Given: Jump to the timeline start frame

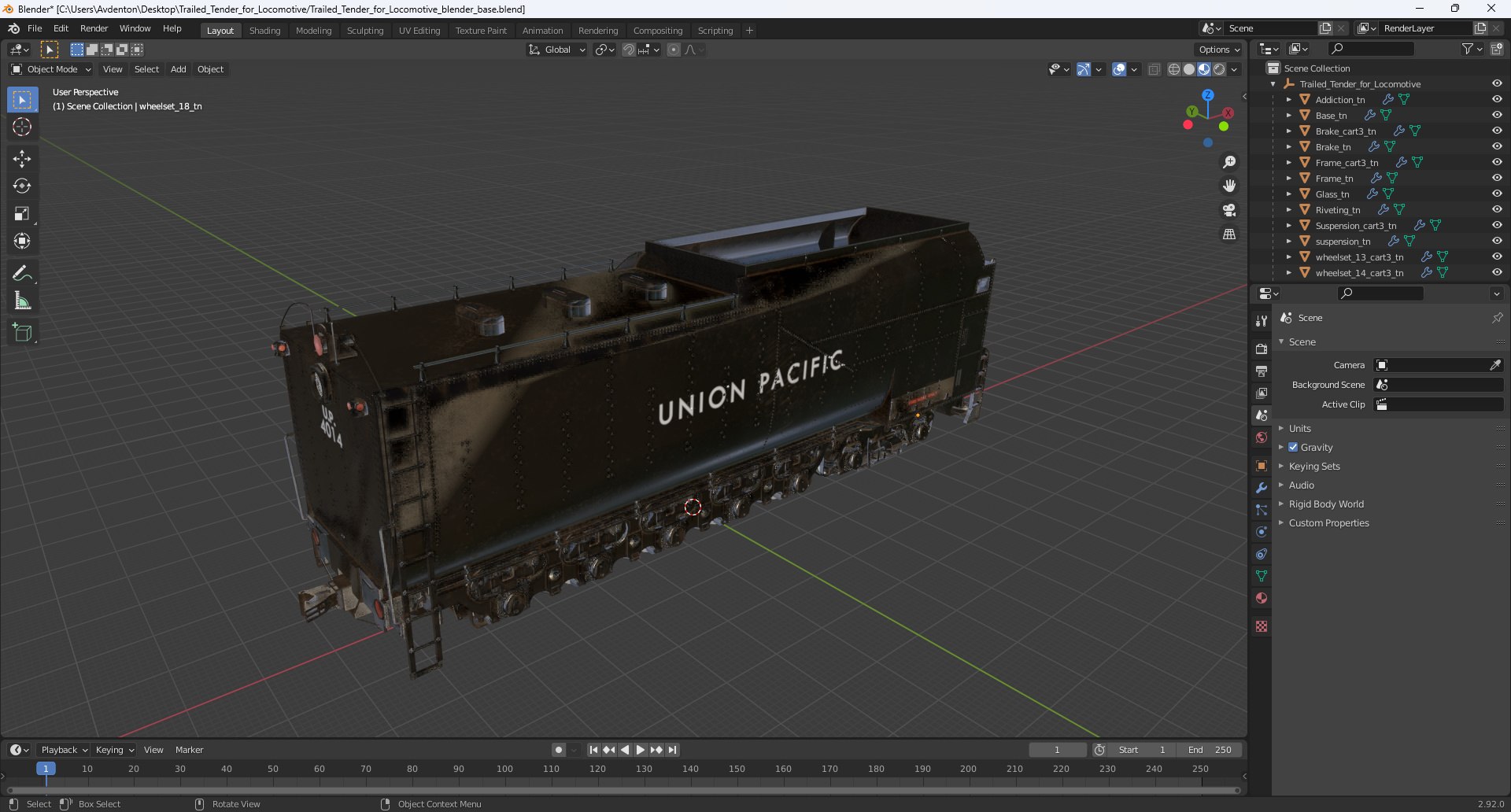Looking at the screenshot, I should point(593,750).
